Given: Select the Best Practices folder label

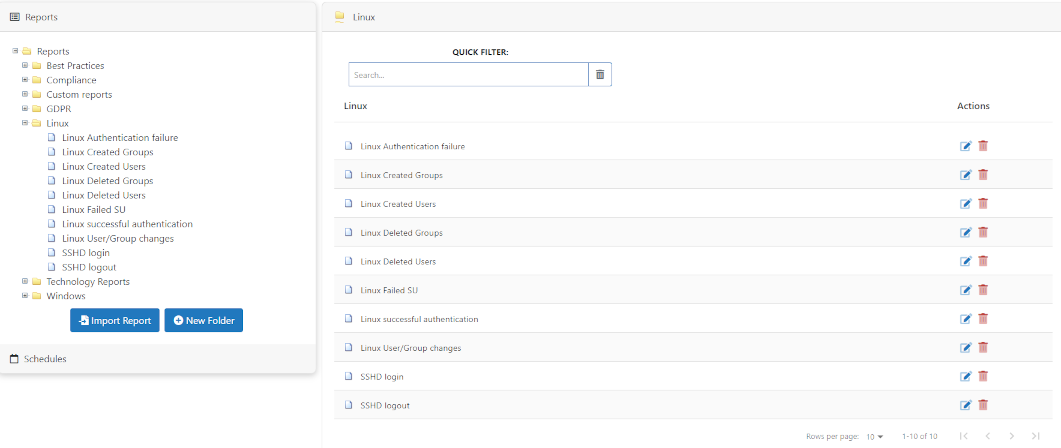Looking at the screenshot, I should (x=75, y=66).
